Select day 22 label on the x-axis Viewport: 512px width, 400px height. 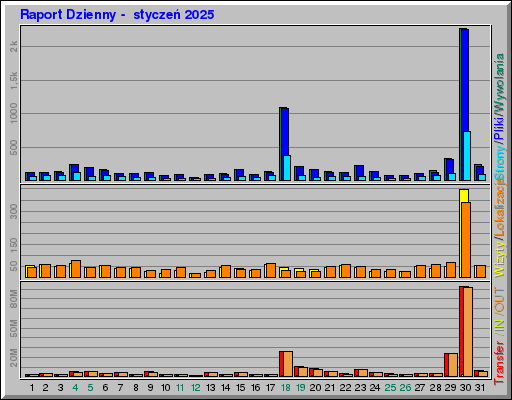point(345,388)
